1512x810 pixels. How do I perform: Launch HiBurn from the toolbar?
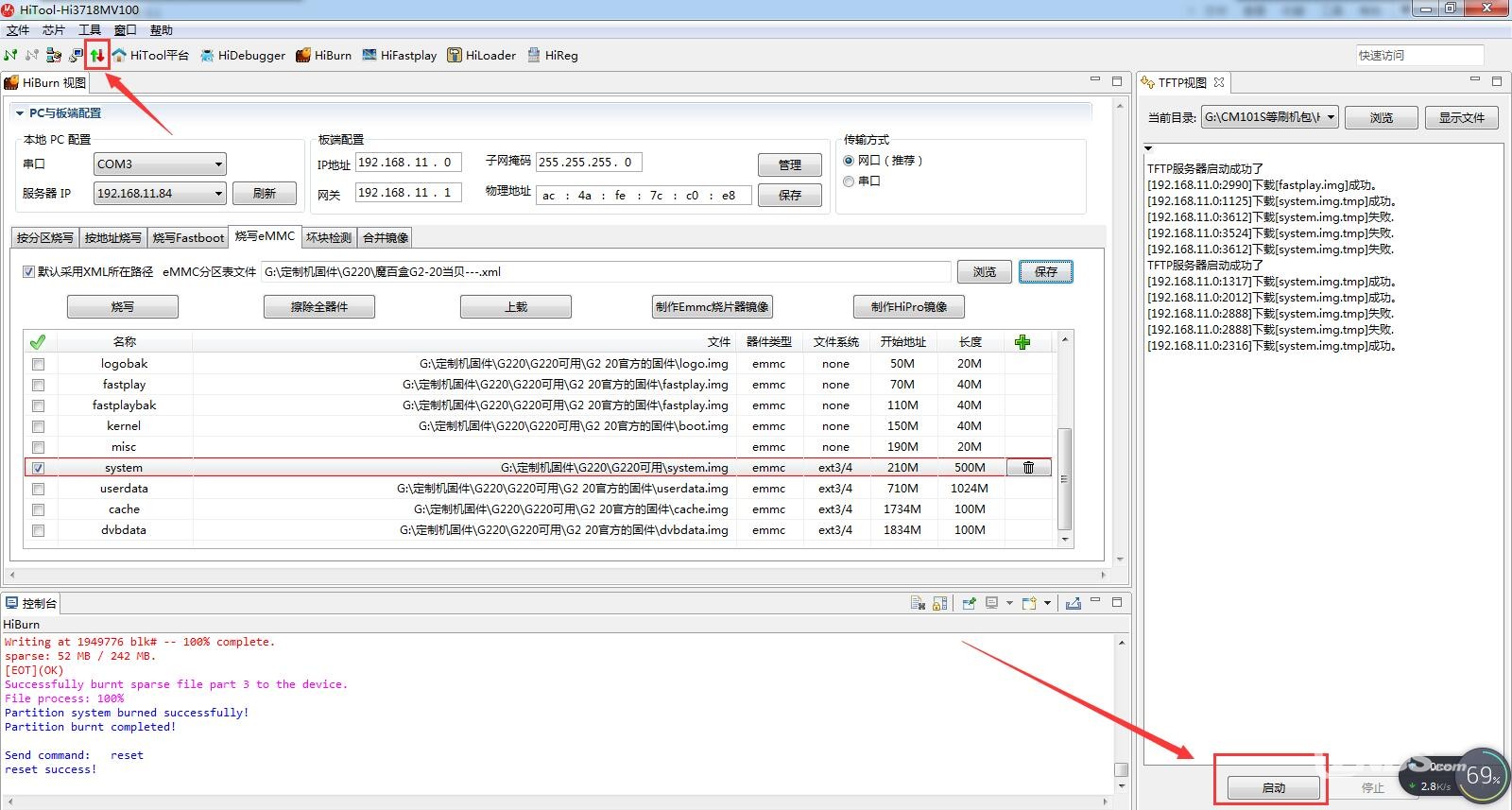click(323, 55)
